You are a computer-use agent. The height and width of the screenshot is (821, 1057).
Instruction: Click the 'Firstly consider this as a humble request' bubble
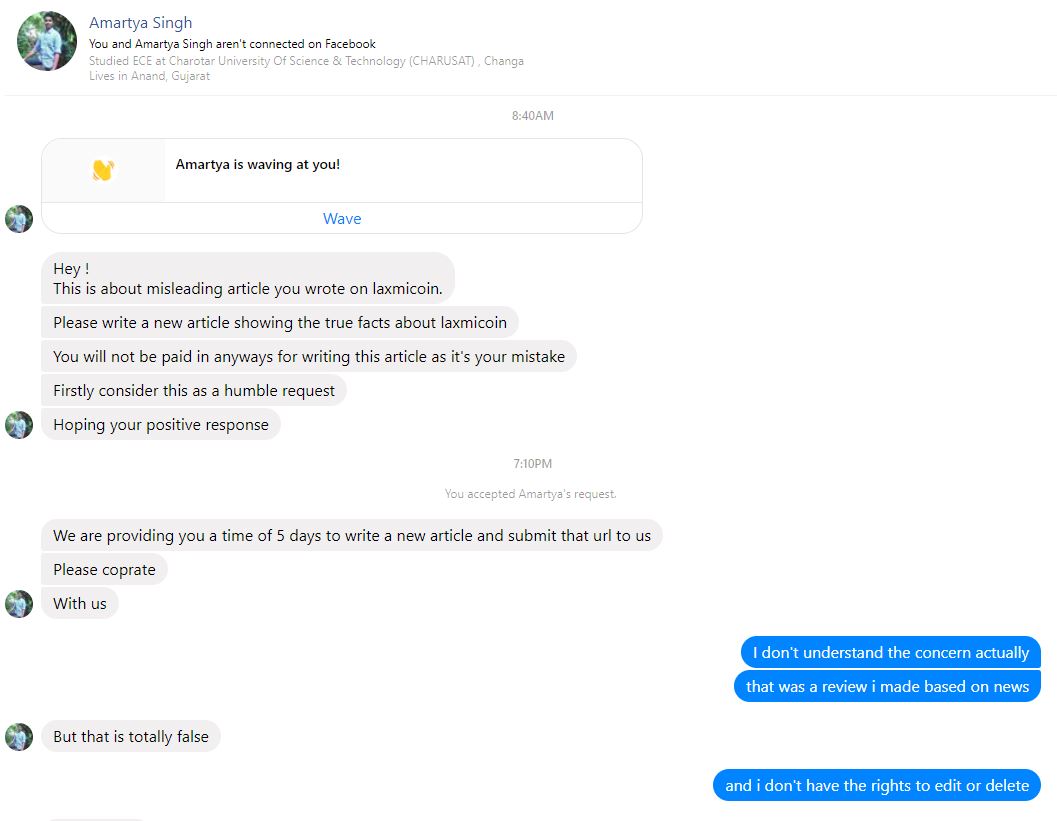(193, 391)
